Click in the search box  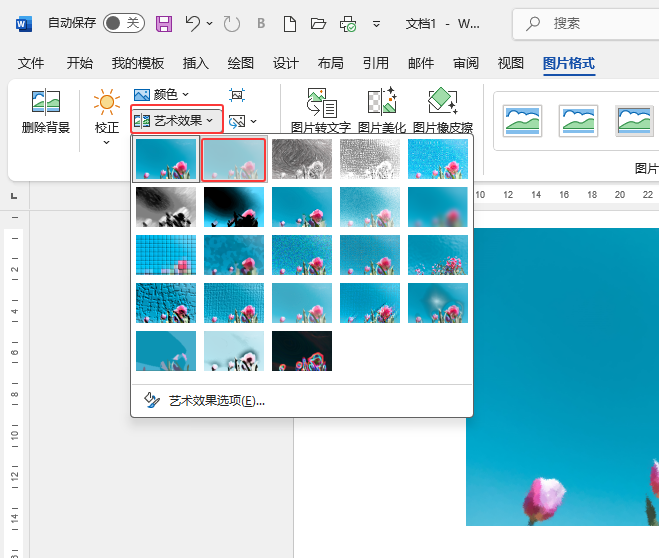pyautogui.click(x=588, y=24)
